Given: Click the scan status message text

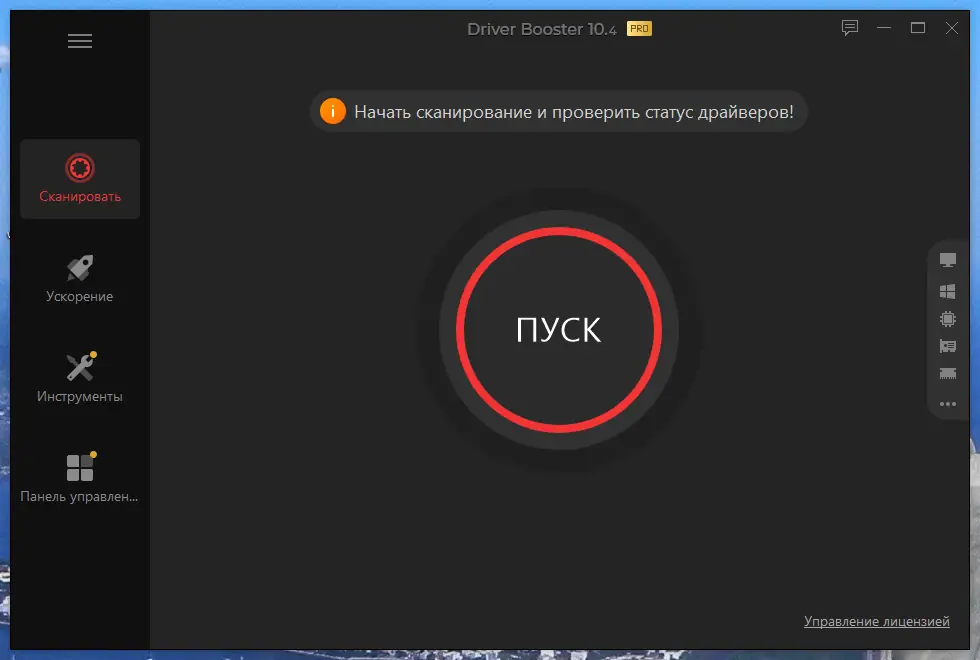Looking at the screenshot, I should pyautogui.click(x=574, y=112).
